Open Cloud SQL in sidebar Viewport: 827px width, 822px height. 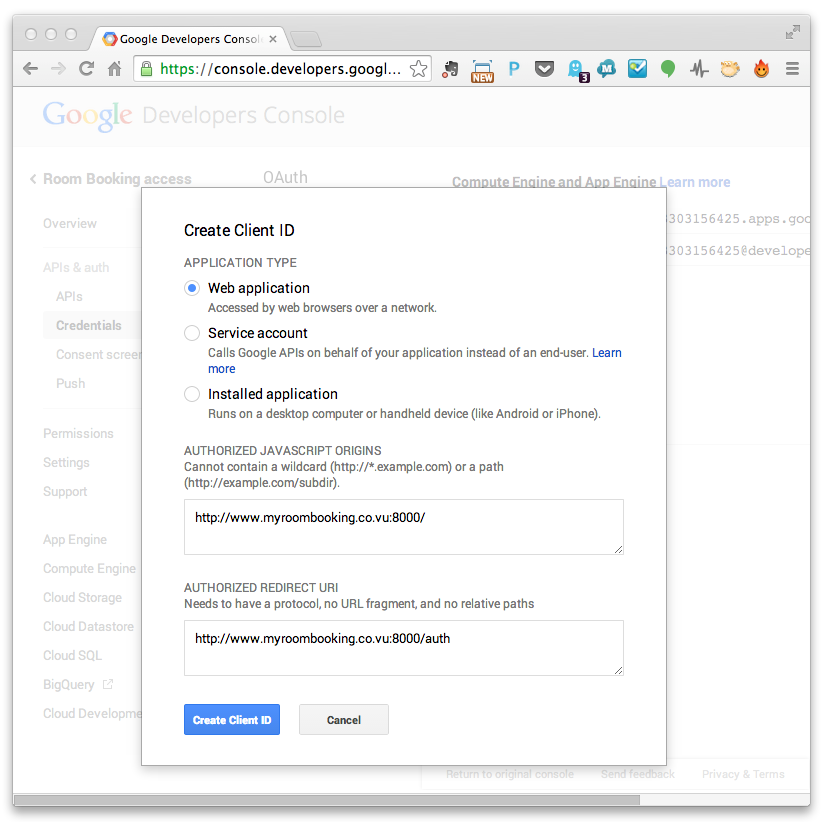(x=72, y=655)
